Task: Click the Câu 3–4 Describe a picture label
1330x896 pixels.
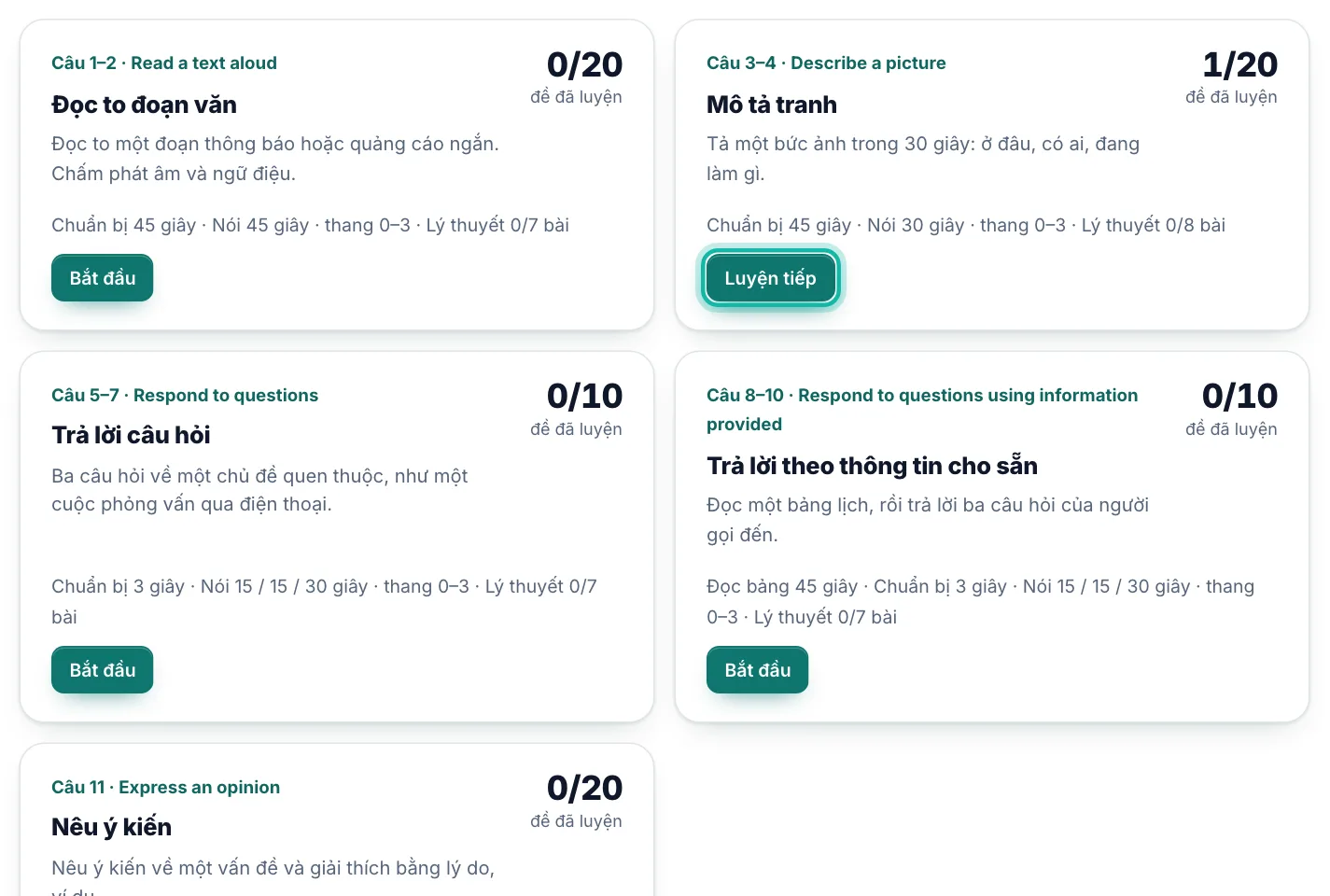Action: [x=826, y=63]
